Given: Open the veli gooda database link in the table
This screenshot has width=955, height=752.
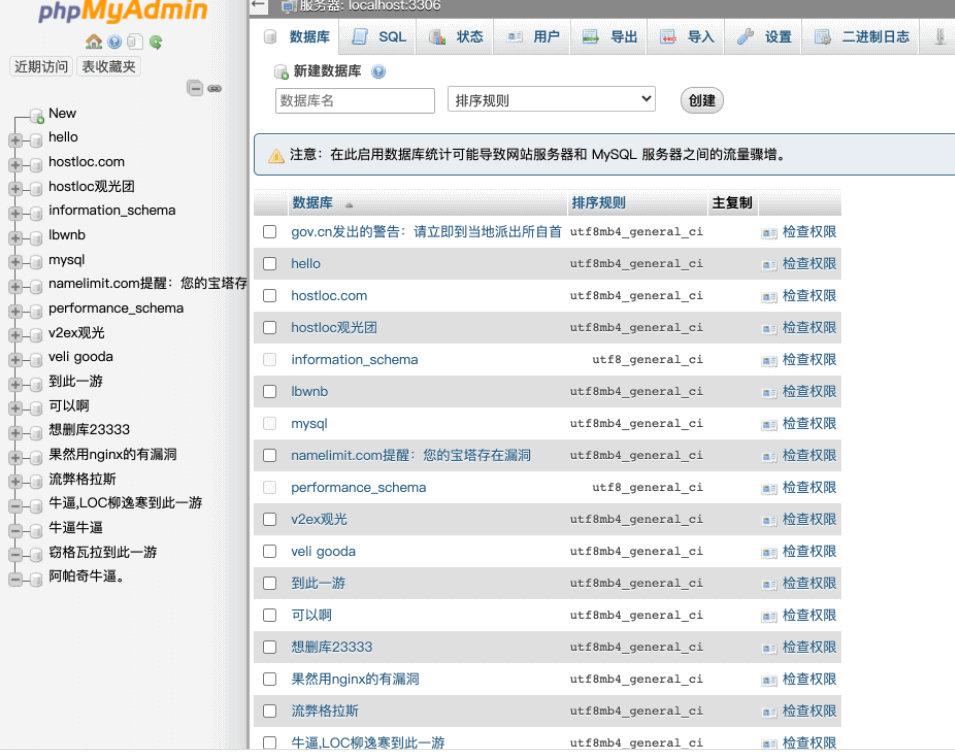Looking at the screenshot, I should [x=323, y=552].
